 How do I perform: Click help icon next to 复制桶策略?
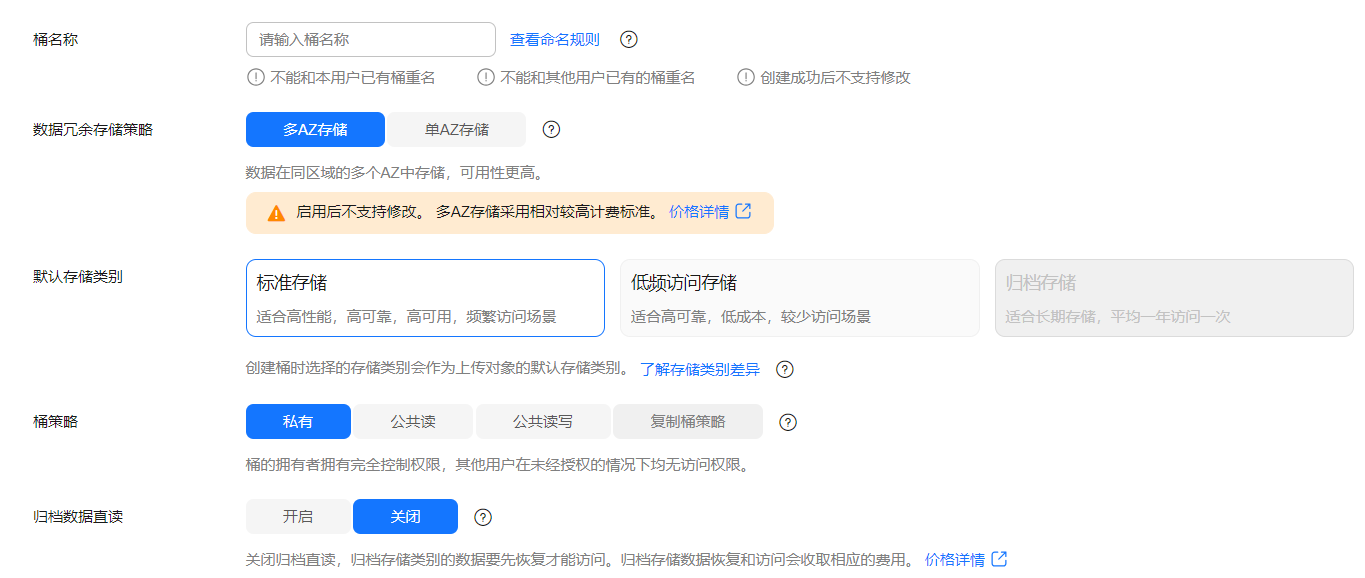788,422
